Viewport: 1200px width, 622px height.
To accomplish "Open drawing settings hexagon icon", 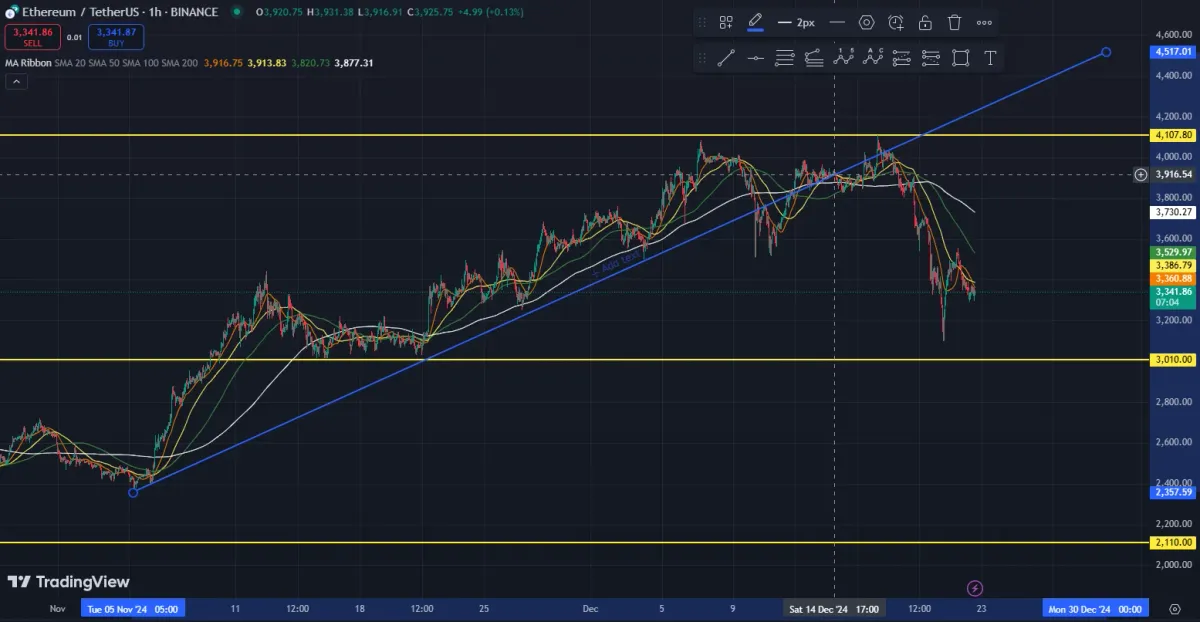I will [x=866, y=22].
